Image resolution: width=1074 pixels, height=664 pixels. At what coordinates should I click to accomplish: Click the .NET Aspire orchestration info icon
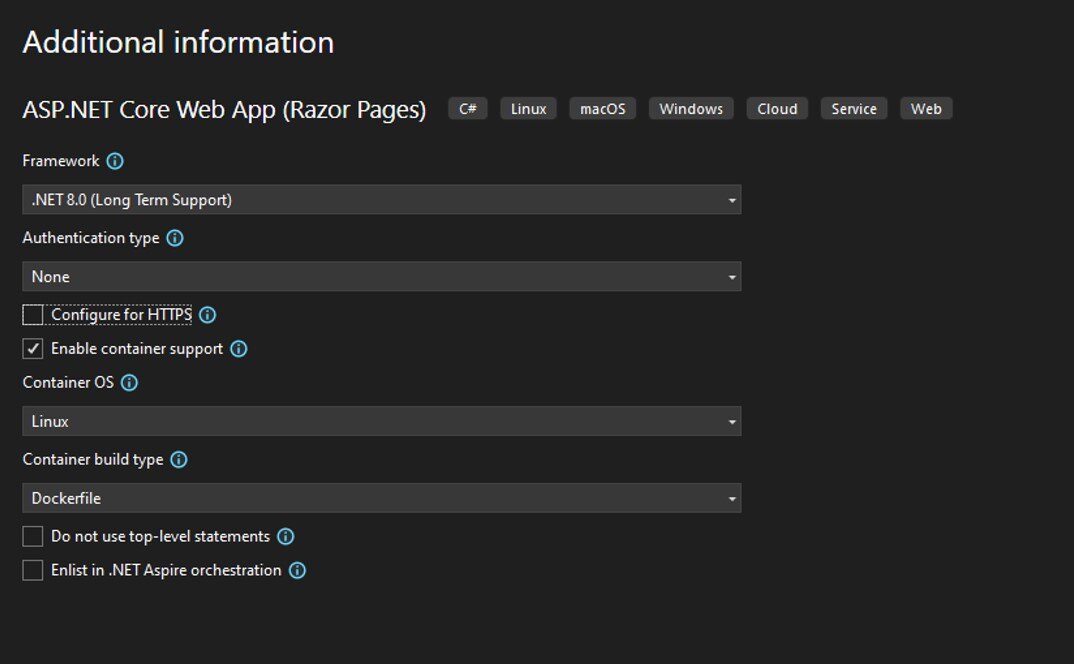tap(297, 570)
